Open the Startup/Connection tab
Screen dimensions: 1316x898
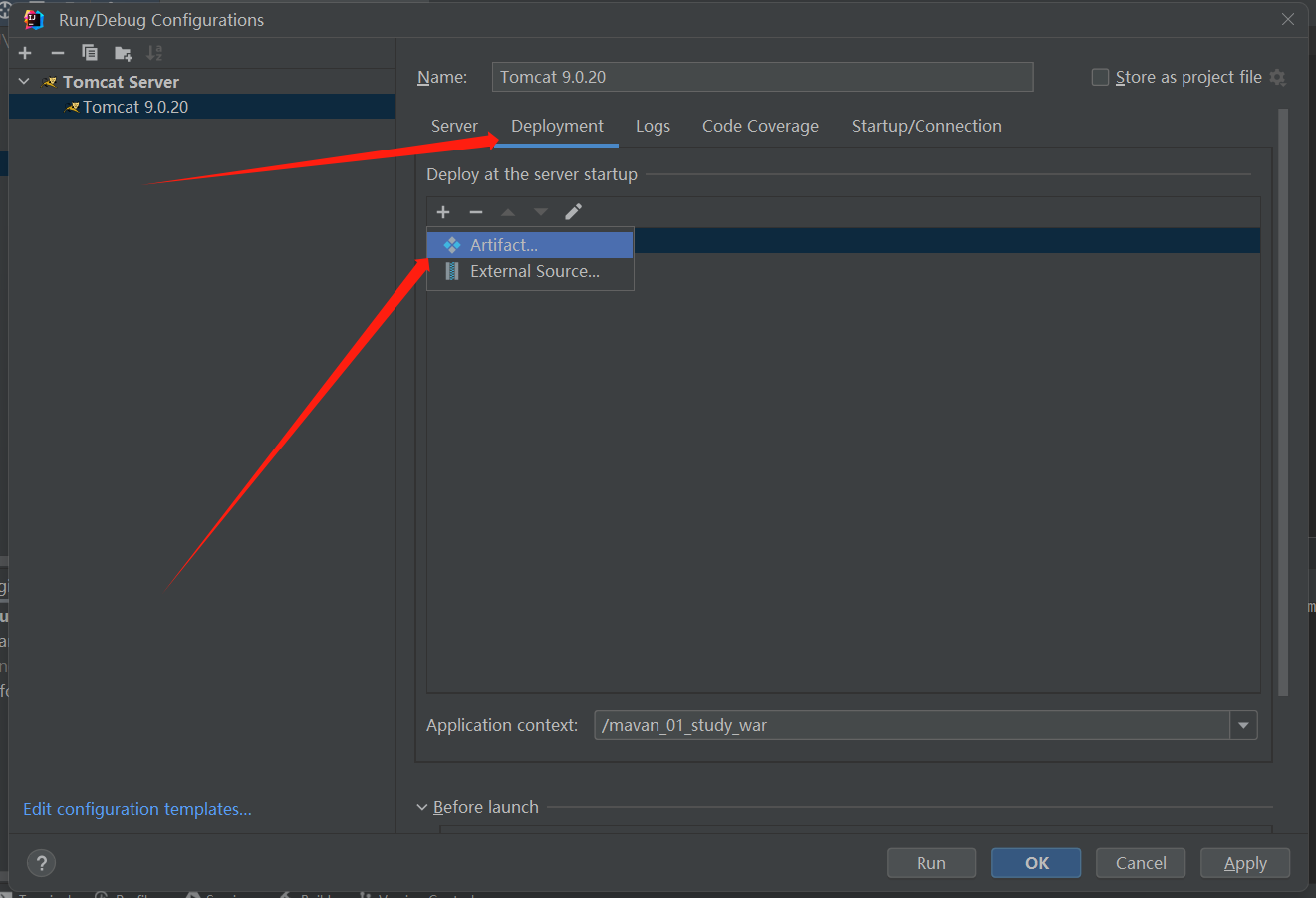(x=926, y=126)
